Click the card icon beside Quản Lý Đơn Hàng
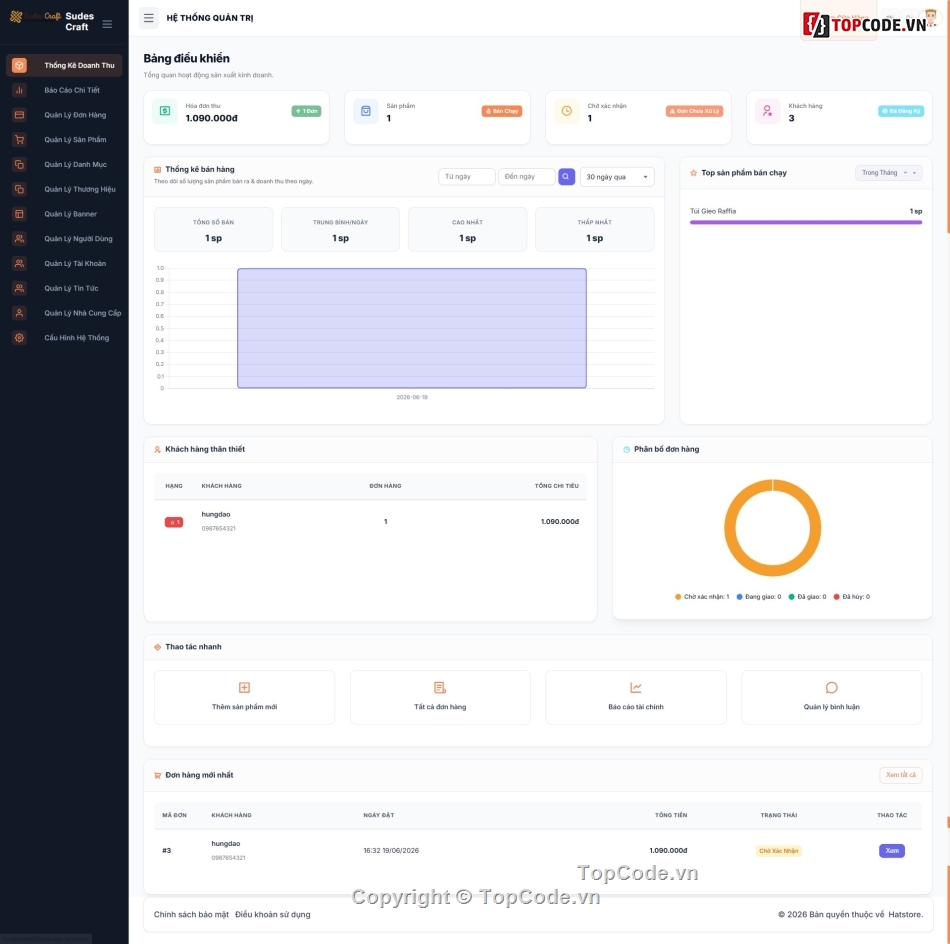This screenshot has width=950, height=944. point(19,115)
